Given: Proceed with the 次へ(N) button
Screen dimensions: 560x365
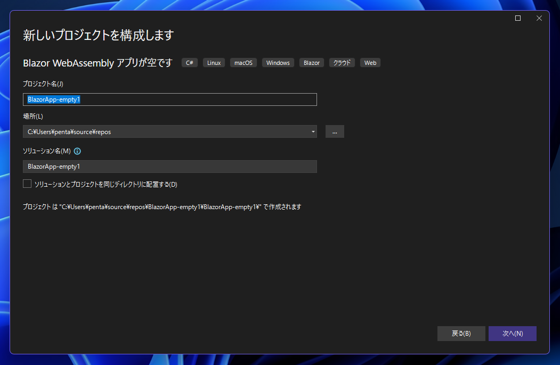Looking at the screenshot, I should click(512, 334).
